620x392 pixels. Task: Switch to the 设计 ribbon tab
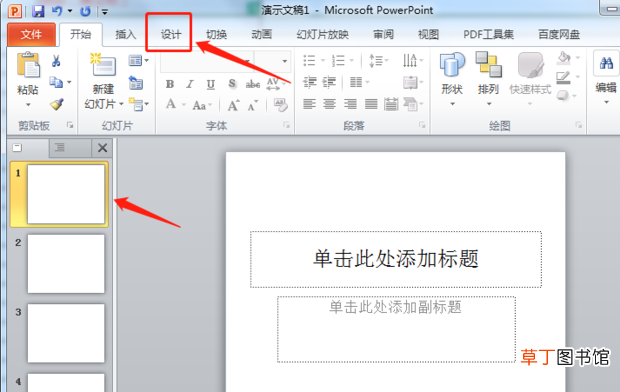171,34
